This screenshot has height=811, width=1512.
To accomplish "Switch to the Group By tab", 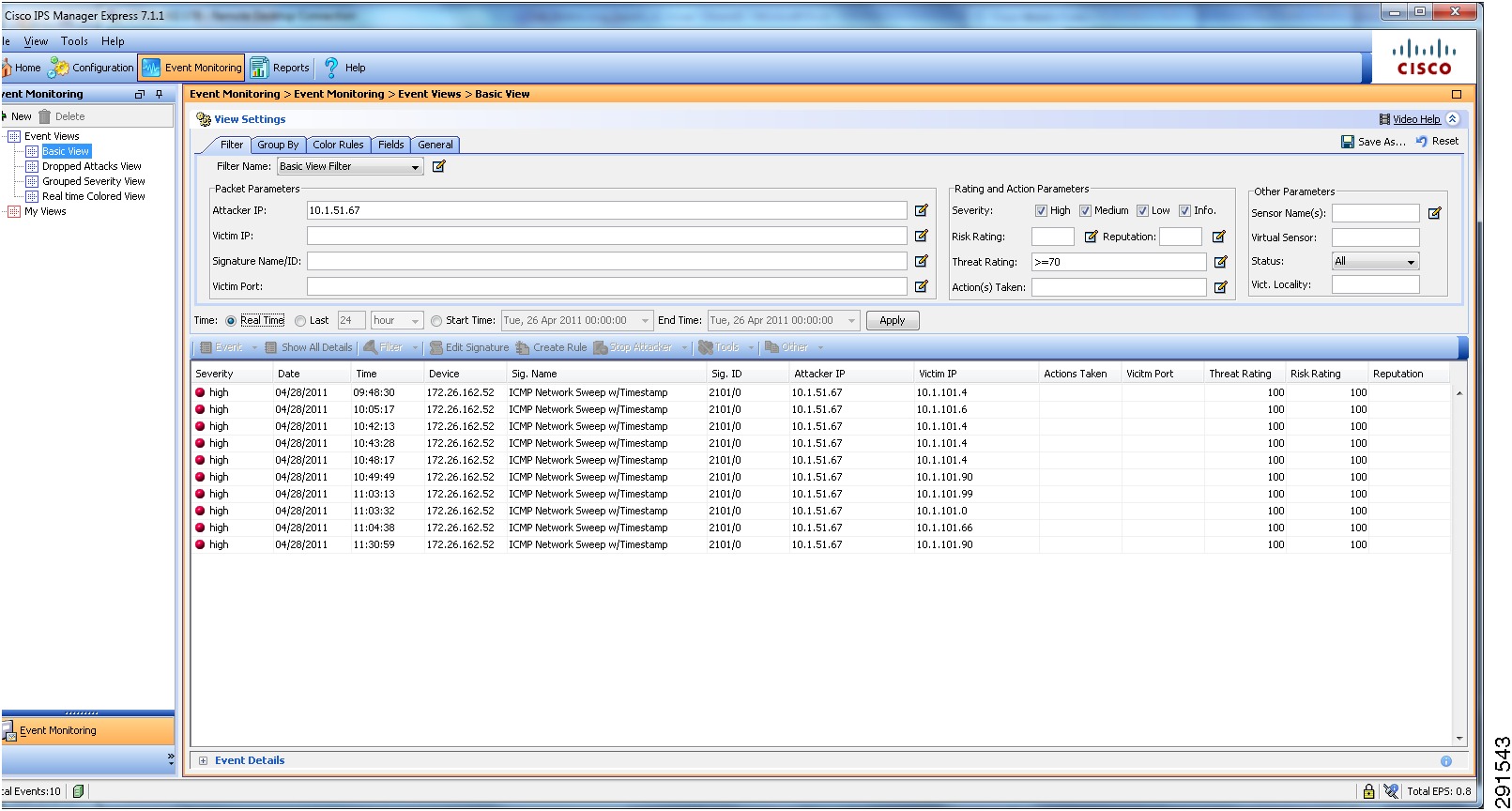I will point(278,145).
